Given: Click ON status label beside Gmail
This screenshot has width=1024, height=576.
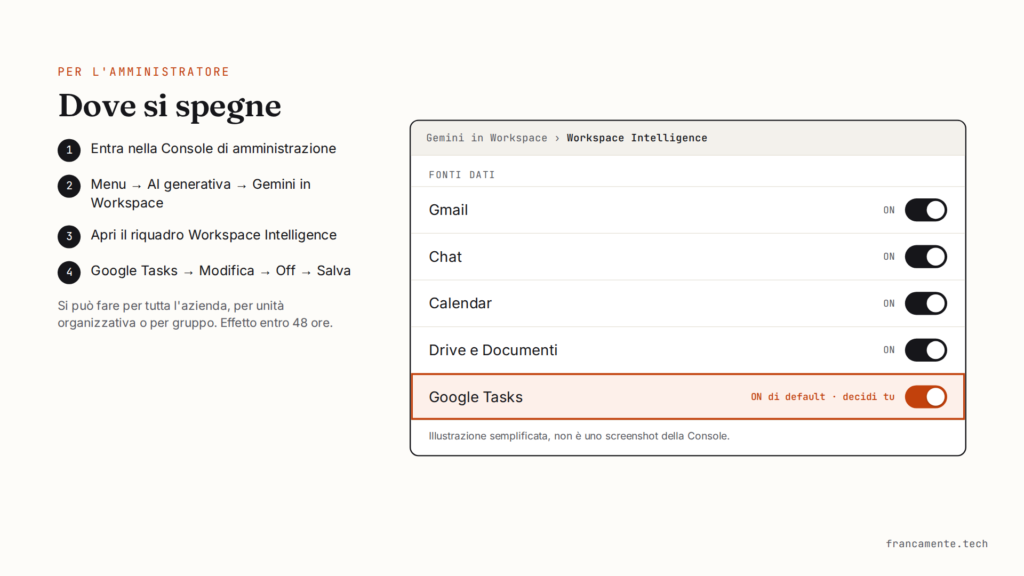Looking at the screenshot, I should (x=889, y=210).
